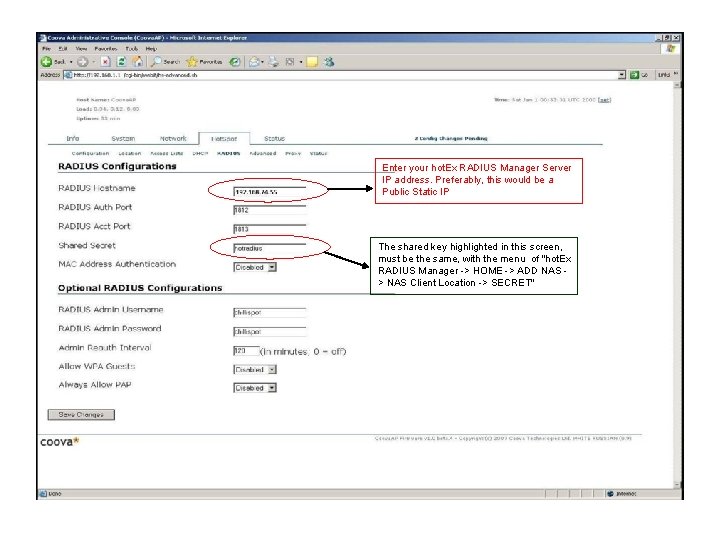This screenshot has width=720, height=540.
Task: Open the Access Lists sub-tab
Action: (167, 153)
